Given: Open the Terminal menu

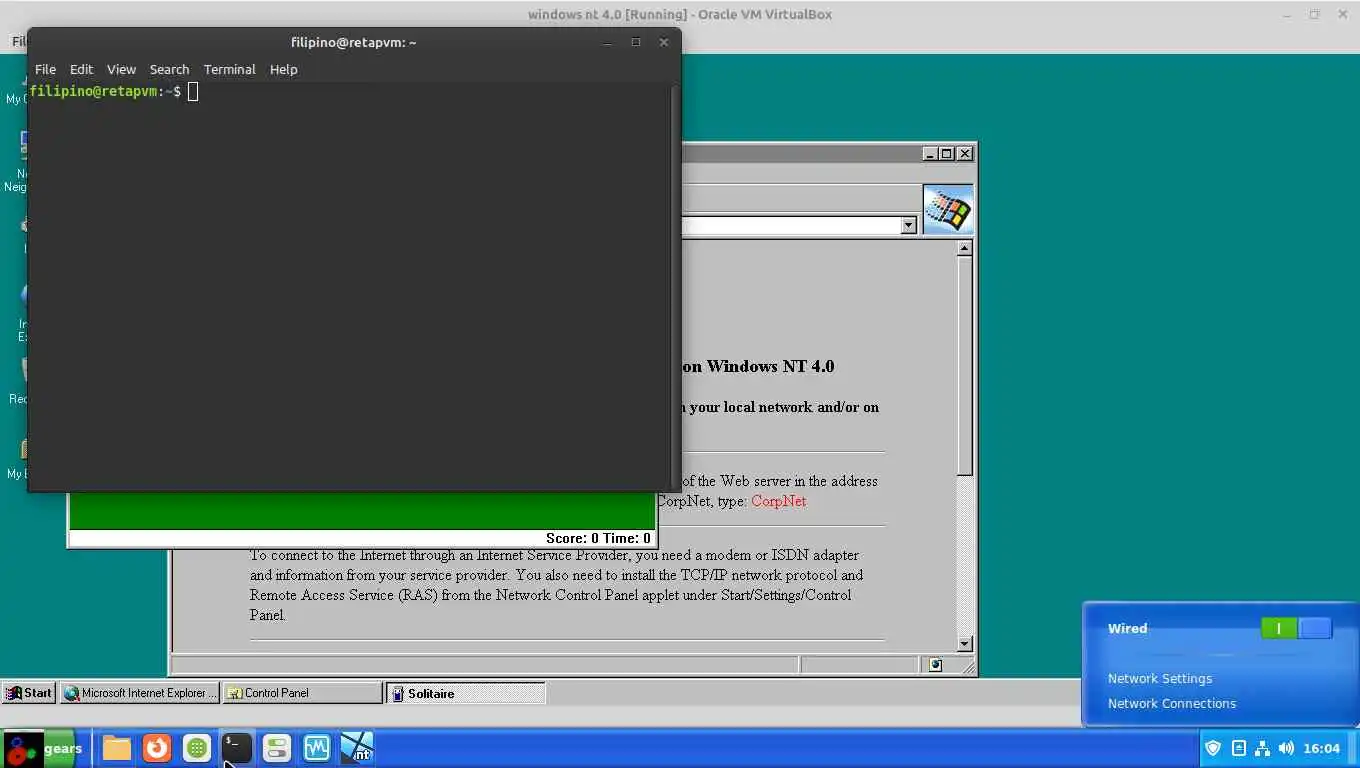Looking at the screenshot, I should tap(229, 69).
